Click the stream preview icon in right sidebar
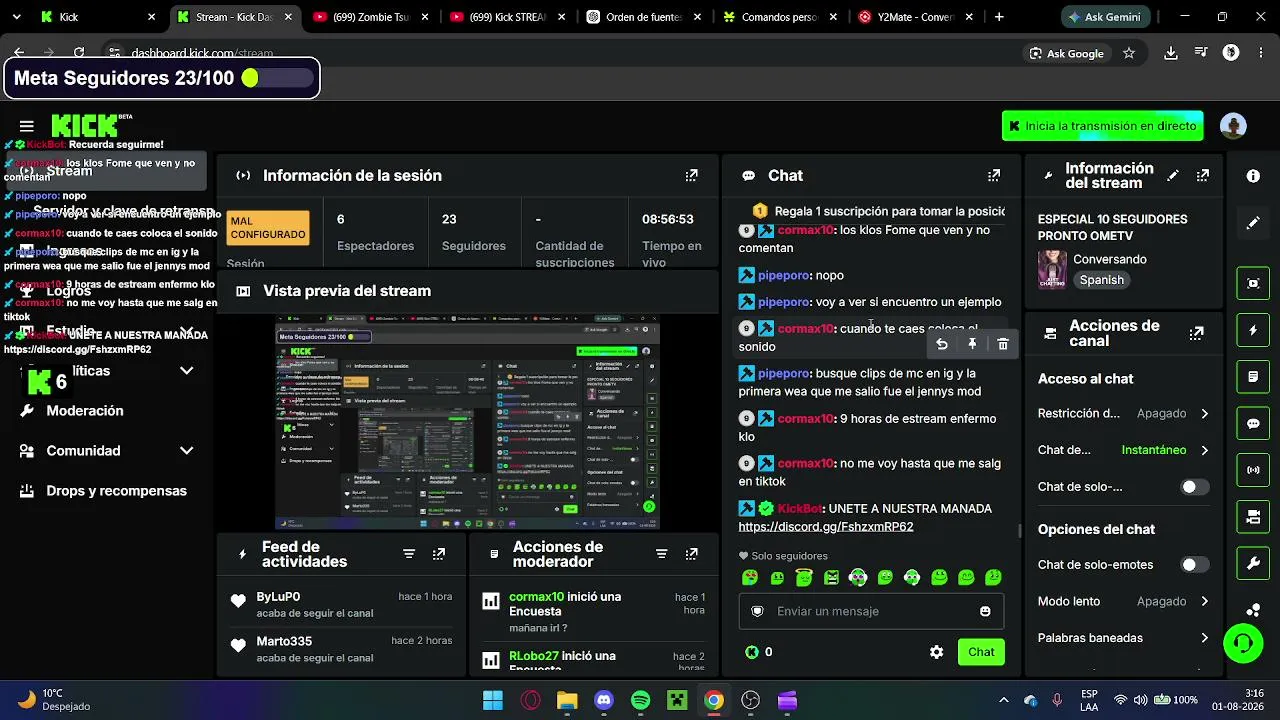This screenshot has height=720, width=1280. click(x=1253, y=283)
